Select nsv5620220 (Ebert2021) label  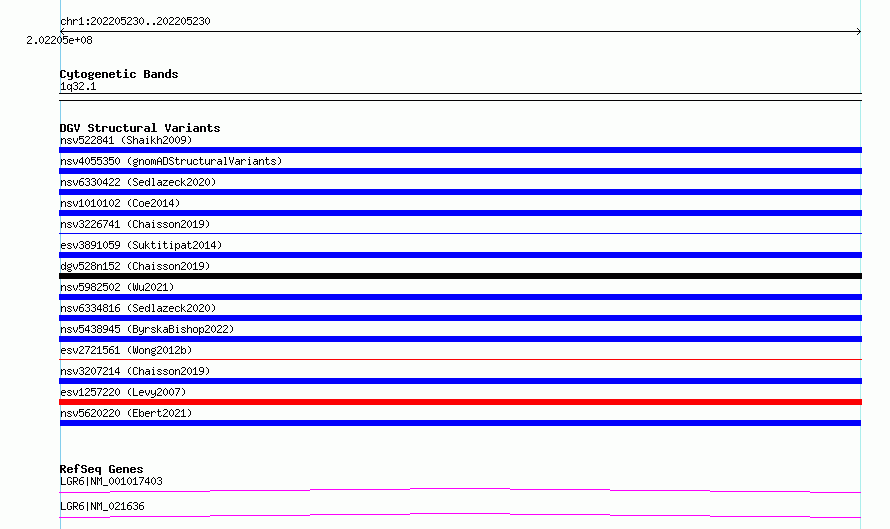126,413
